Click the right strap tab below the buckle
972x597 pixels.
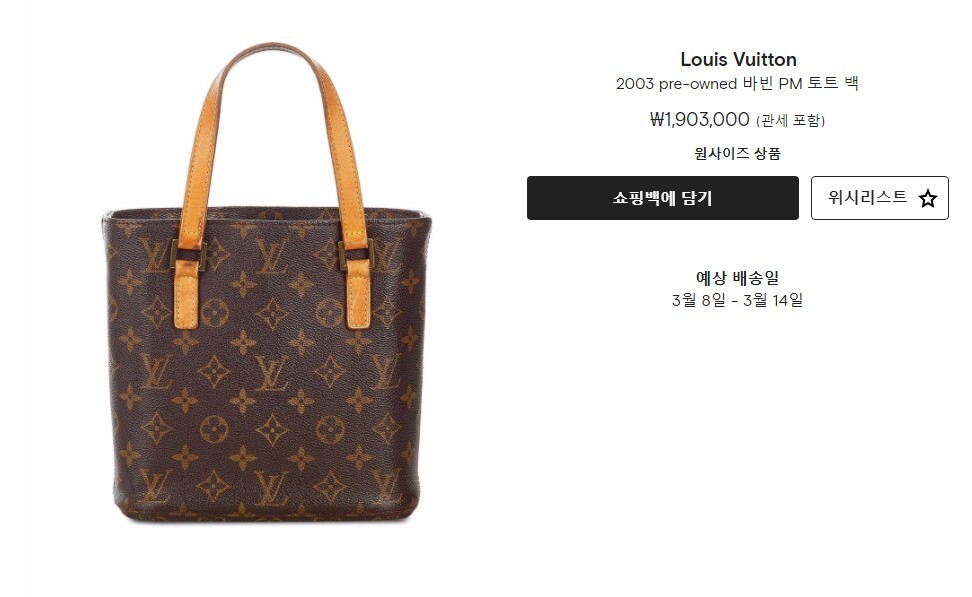click(x=358, y=296)
